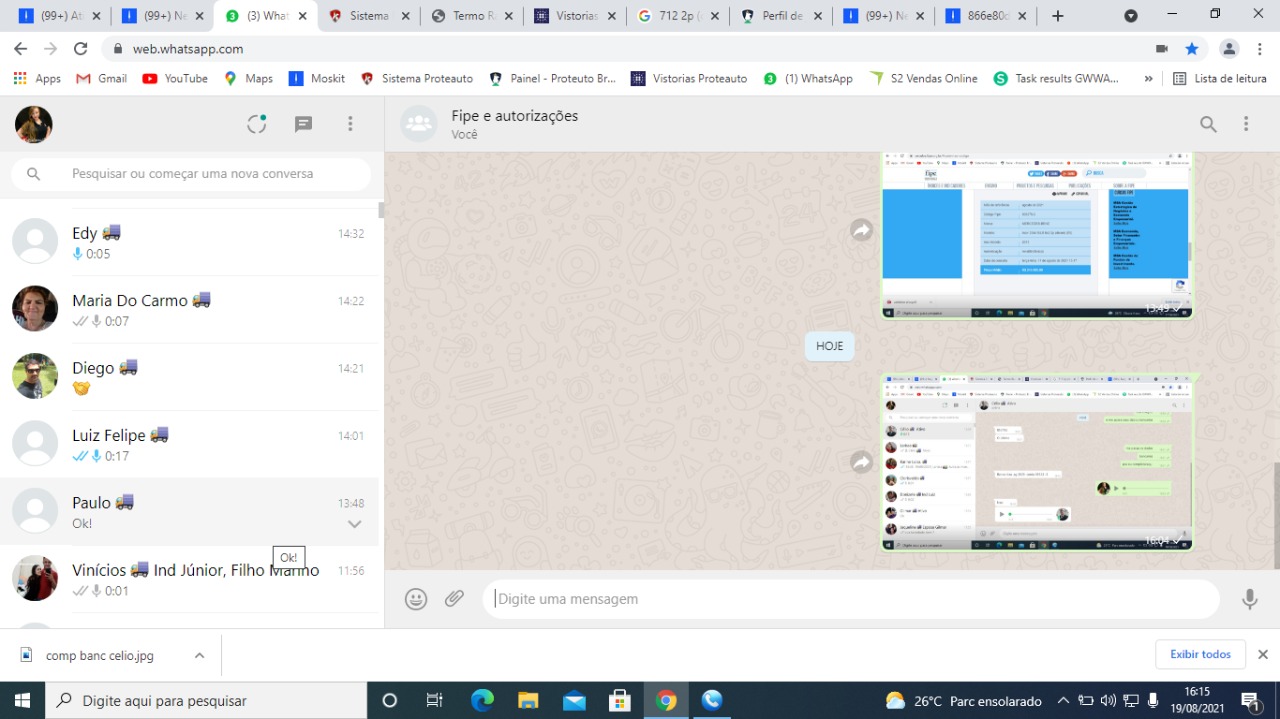Open the sidebar three-dot menu
The height and width of the screenshot is (719, 1280).
(350, 124)
